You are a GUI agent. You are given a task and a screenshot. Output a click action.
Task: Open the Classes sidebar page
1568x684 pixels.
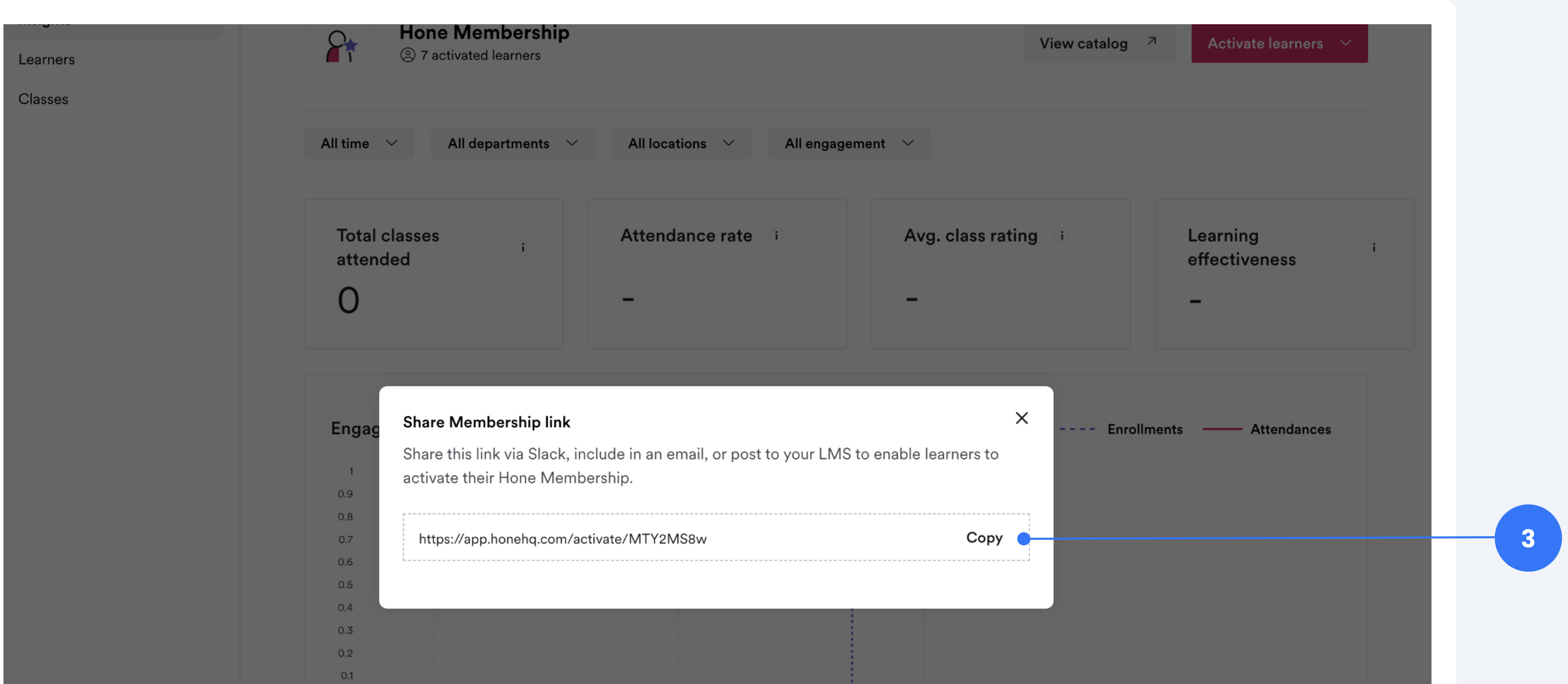(x=43, y=98)
